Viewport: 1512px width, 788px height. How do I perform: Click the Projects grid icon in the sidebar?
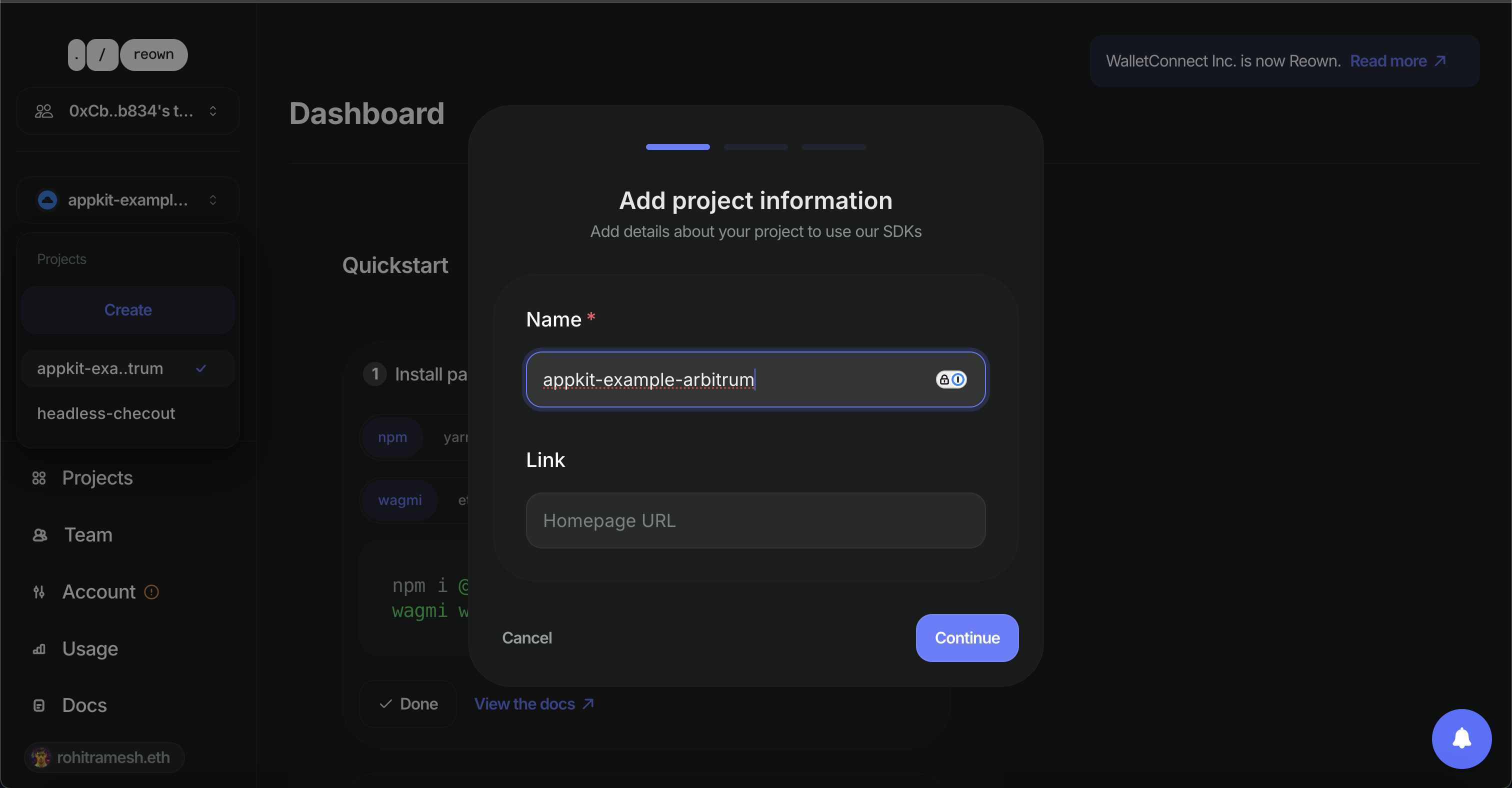(x=38, y=478)
